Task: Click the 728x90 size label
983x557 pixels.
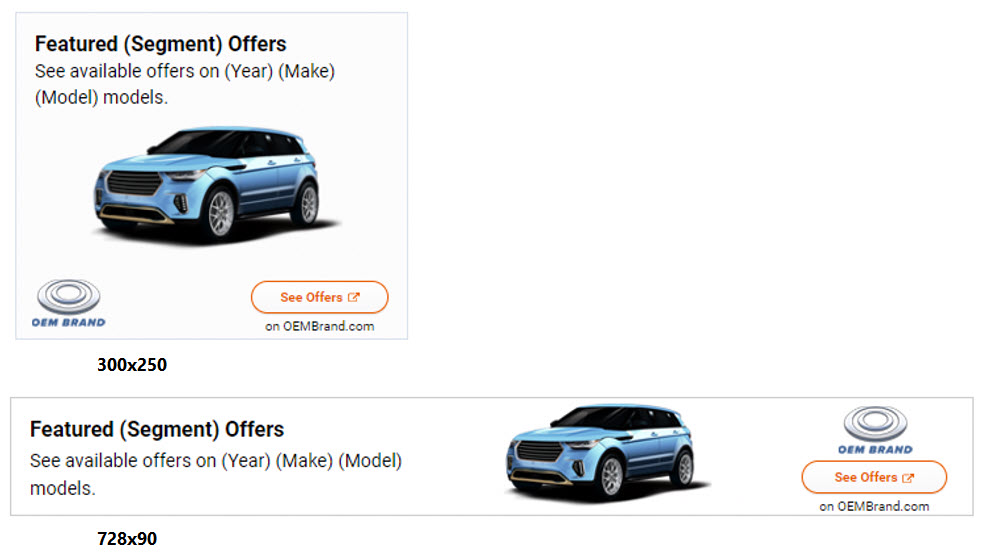Action: coord(127,538)
